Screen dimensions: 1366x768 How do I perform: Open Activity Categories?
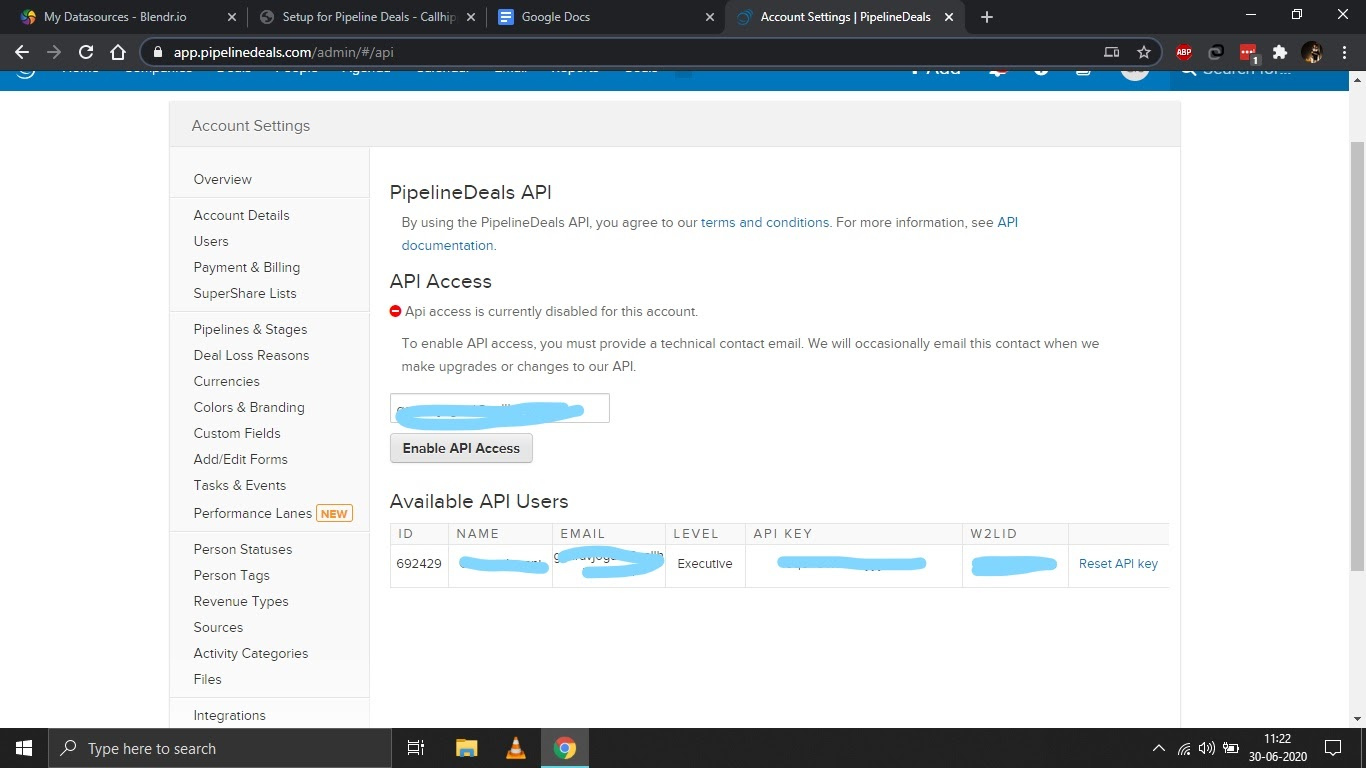click(x=251, y=653)
